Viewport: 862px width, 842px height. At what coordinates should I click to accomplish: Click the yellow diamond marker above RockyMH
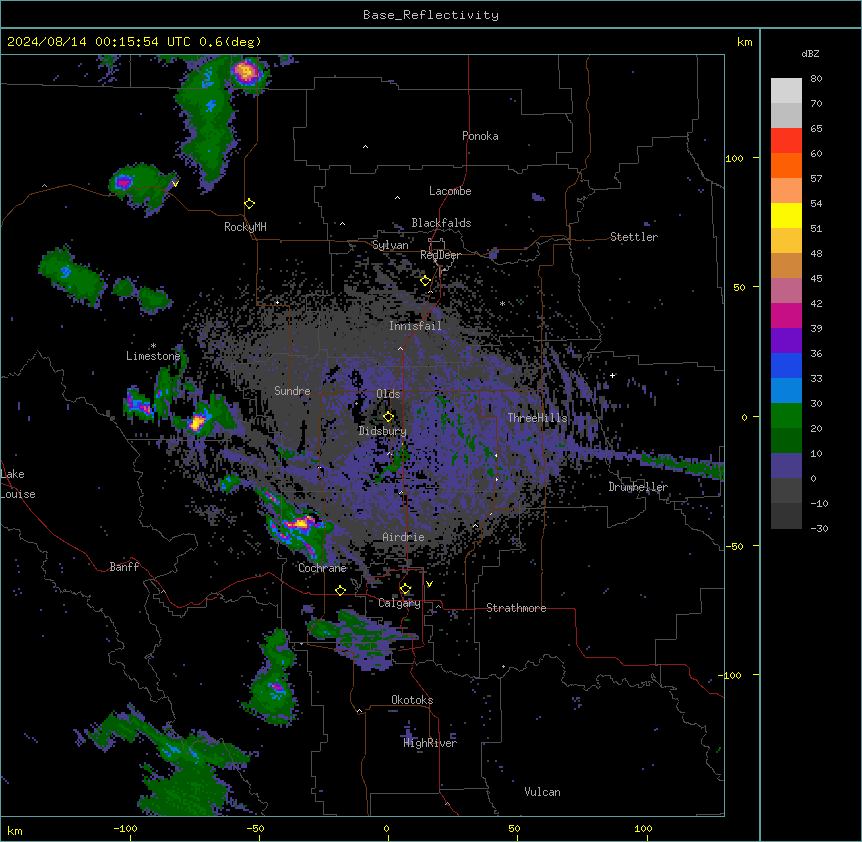[x=250, y=204]
